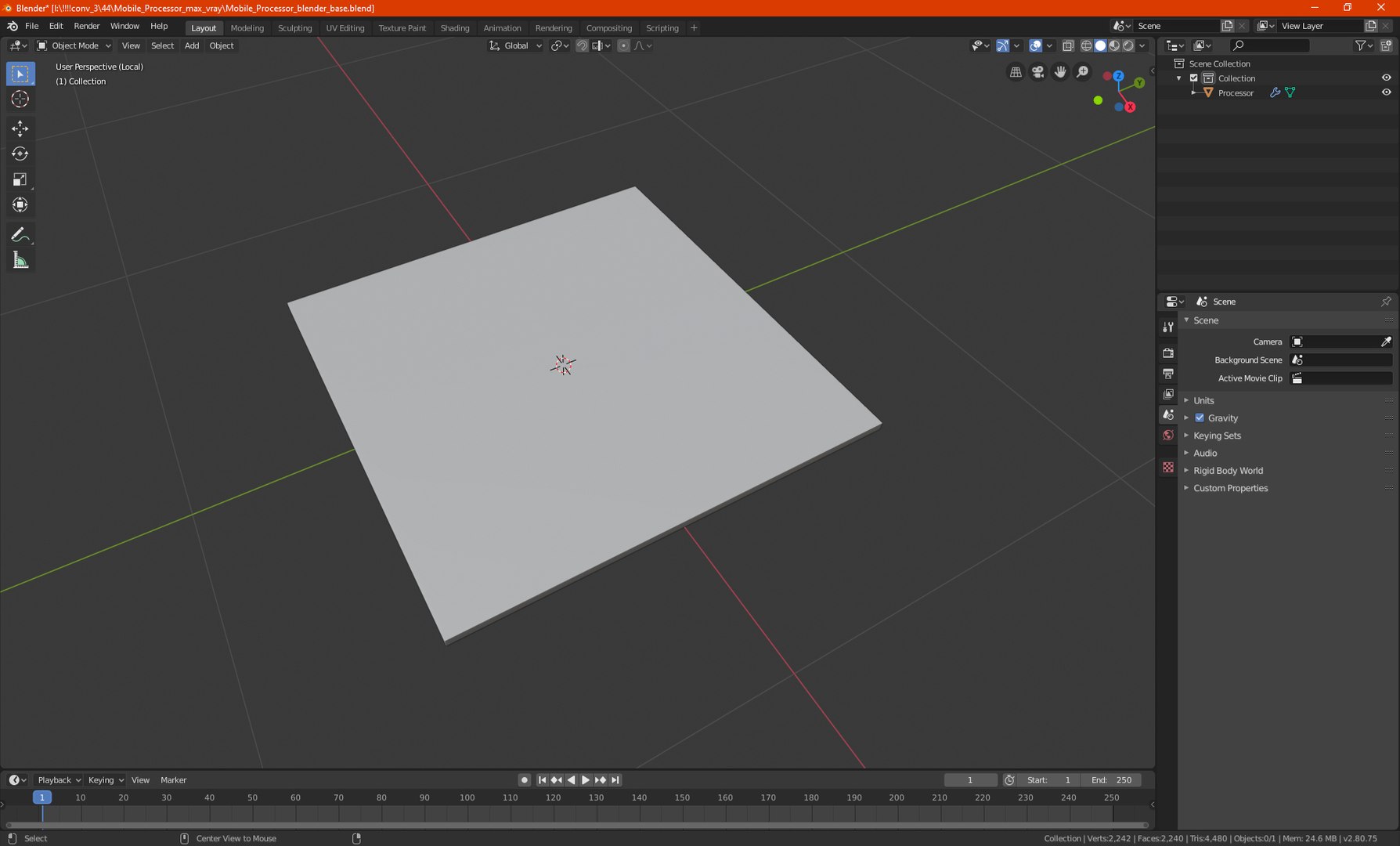This screenshot has width=1400, height=846.
Task: Open the File menu
Action: click(32, 26)
